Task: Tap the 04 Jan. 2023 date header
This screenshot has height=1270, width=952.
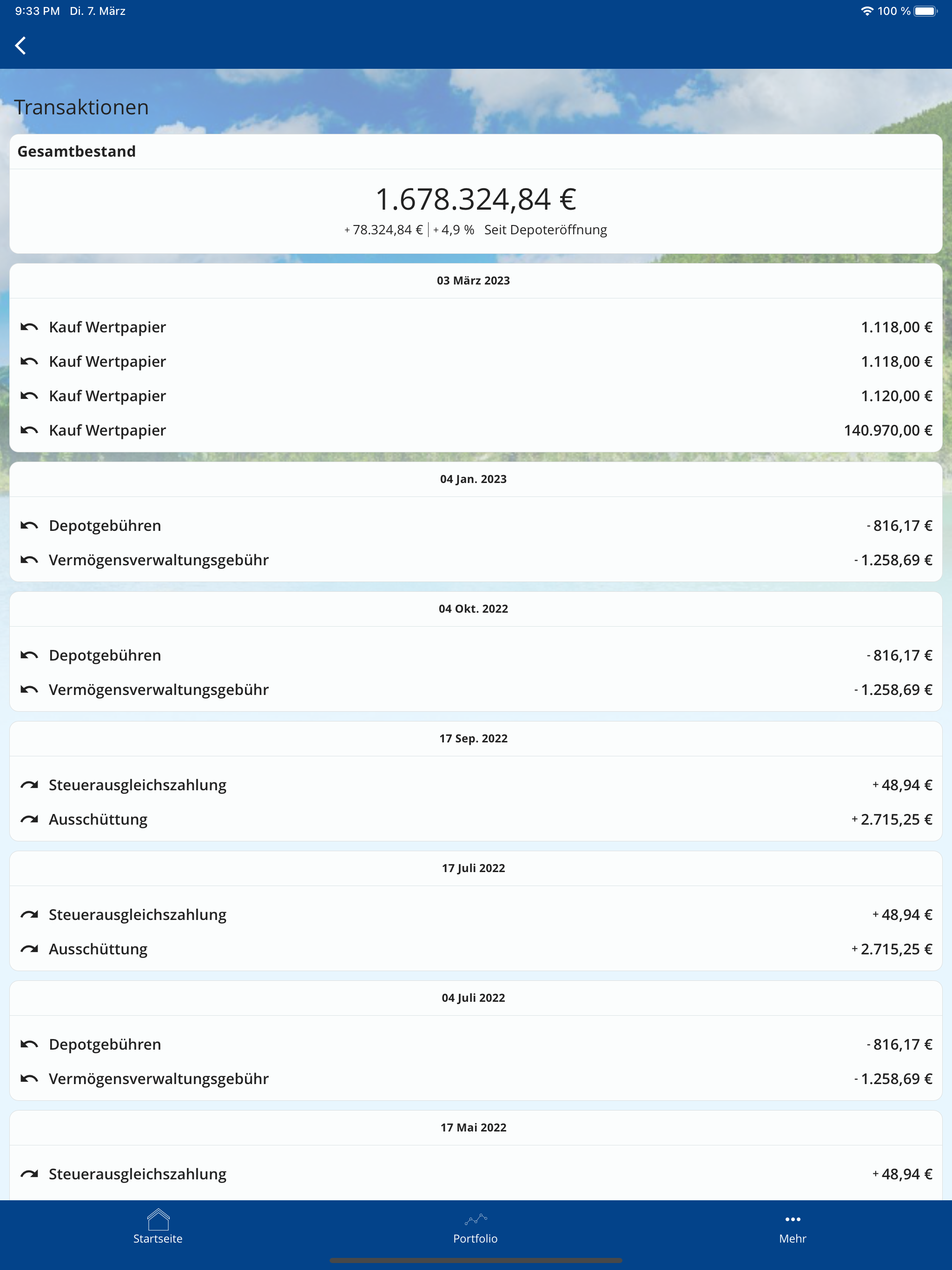Action: click(474, 479)
